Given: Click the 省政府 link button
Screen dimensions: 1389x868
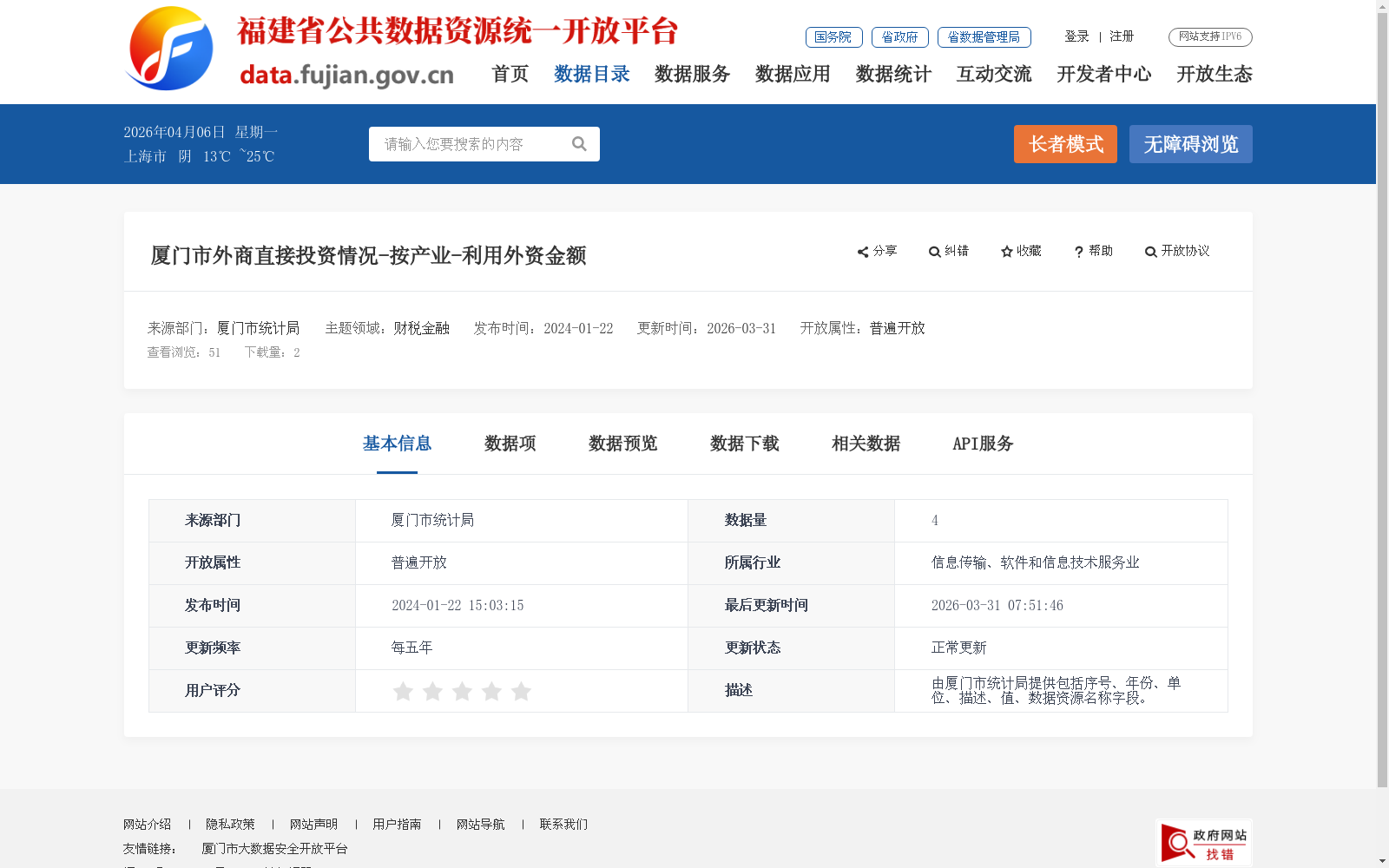Looking at the screenshot, I should 899,37.
